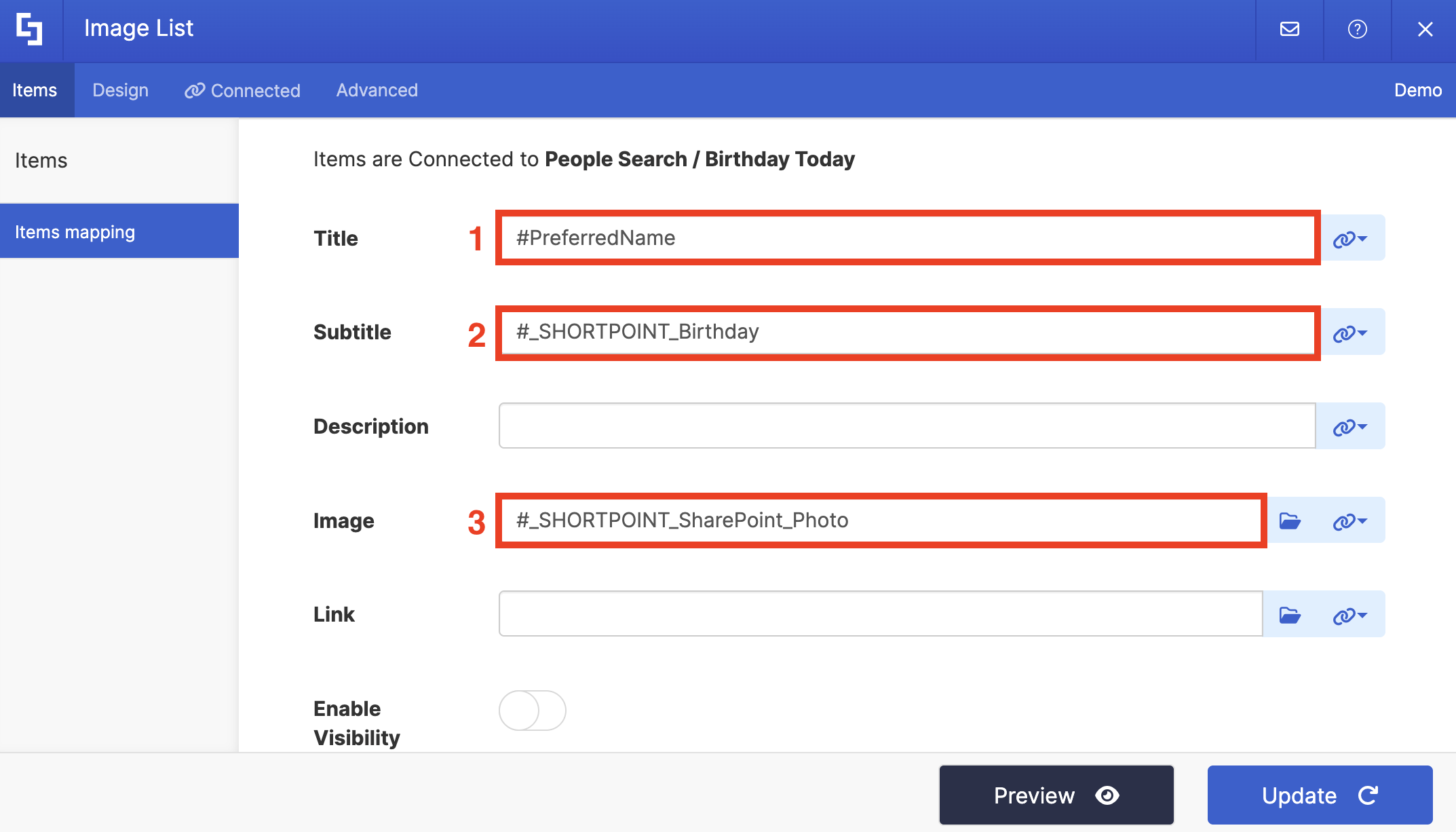Viewport: 1456px width, 832px height.
Task: Toggle the Enable Visibility switch
Action: point(533,710)
